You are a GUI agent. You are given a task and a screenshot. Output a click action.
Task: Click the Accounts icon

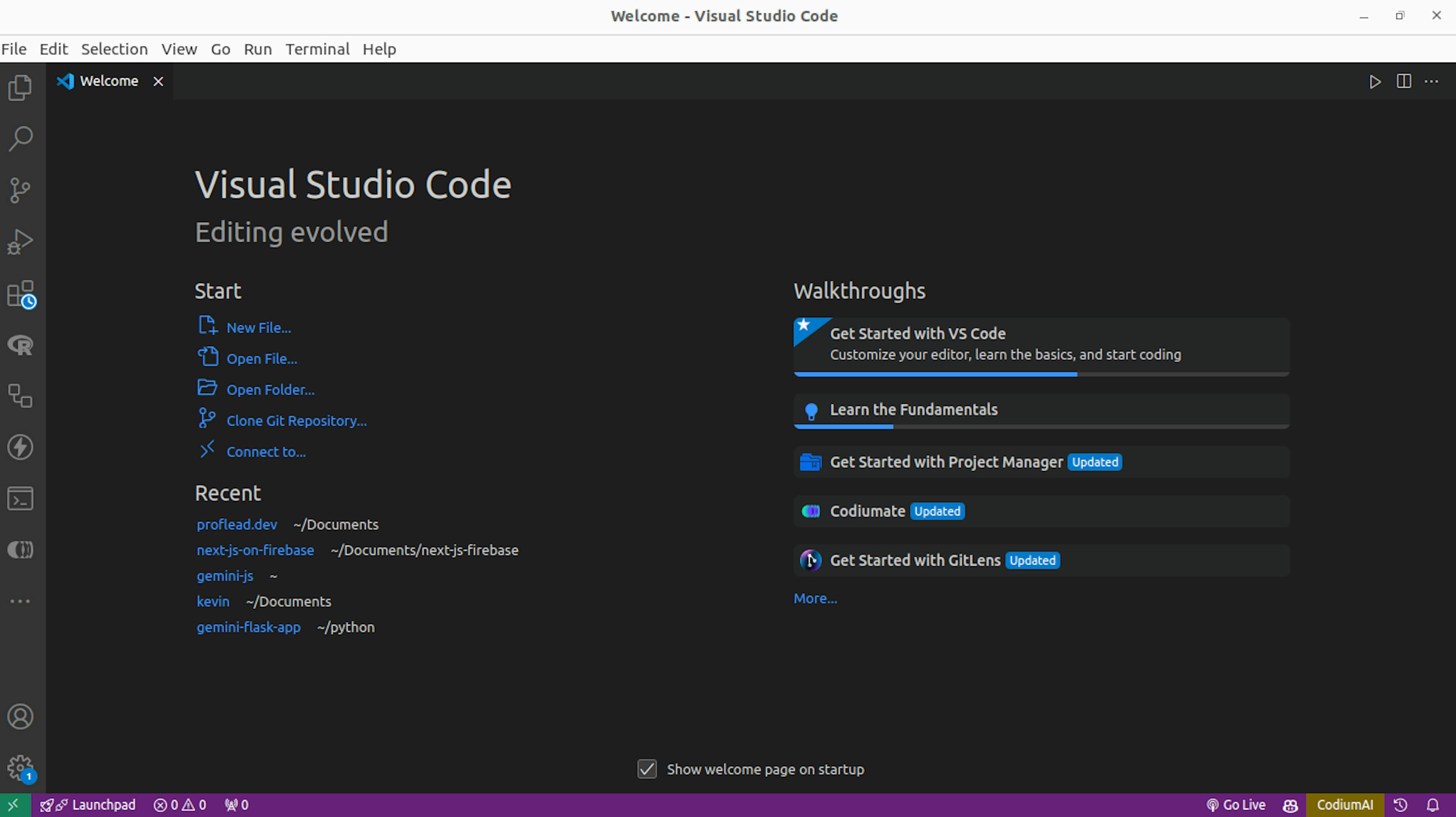[20, 717]
